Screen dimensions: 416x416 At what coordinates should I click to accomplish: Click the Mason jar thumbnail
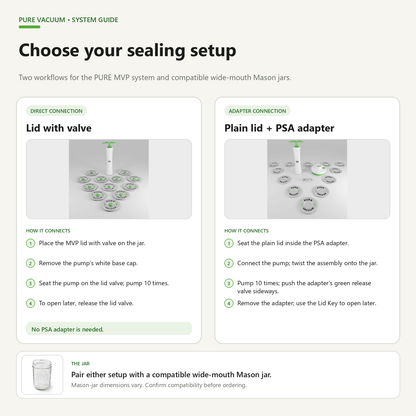(42, 375)
